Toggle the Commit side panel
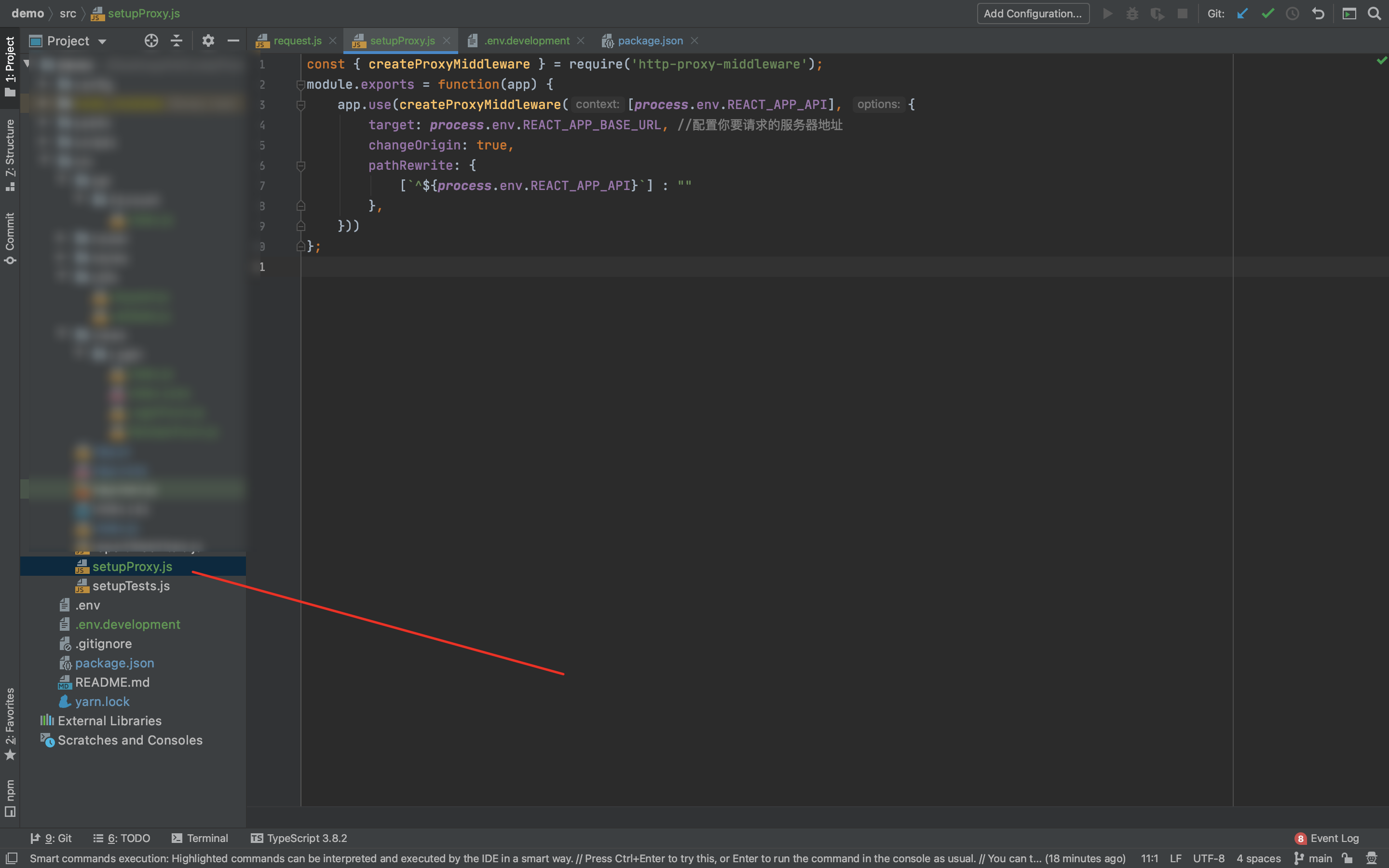 pyautogui.click(x=10, y=238)
